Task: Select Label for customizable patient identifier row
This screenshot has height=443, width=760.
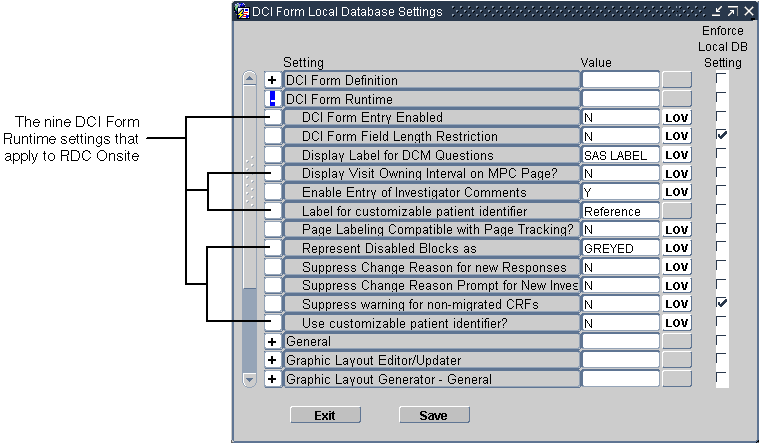Action: [431, 211]
